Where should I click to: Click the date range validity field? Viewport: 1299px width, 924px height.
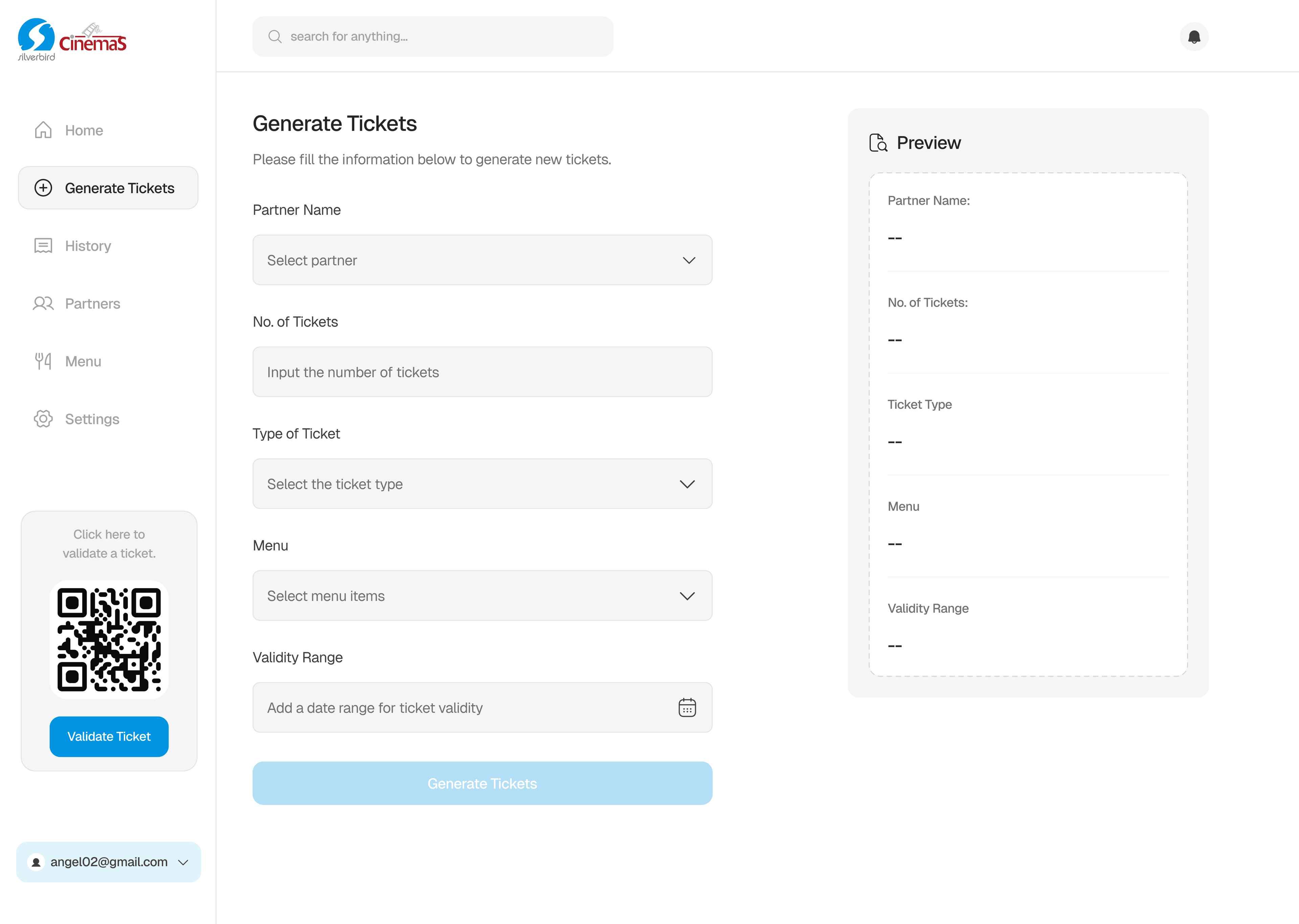pos(482,707)
